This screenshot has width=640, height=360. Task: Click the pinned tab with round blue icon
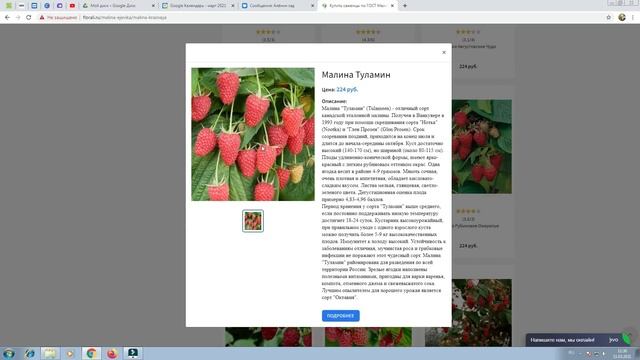point(47,6)
